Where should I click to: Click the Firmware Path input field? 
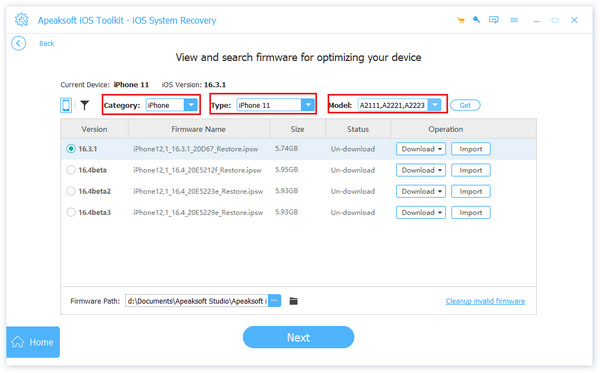pyautogui.click(x=197, y=301)
